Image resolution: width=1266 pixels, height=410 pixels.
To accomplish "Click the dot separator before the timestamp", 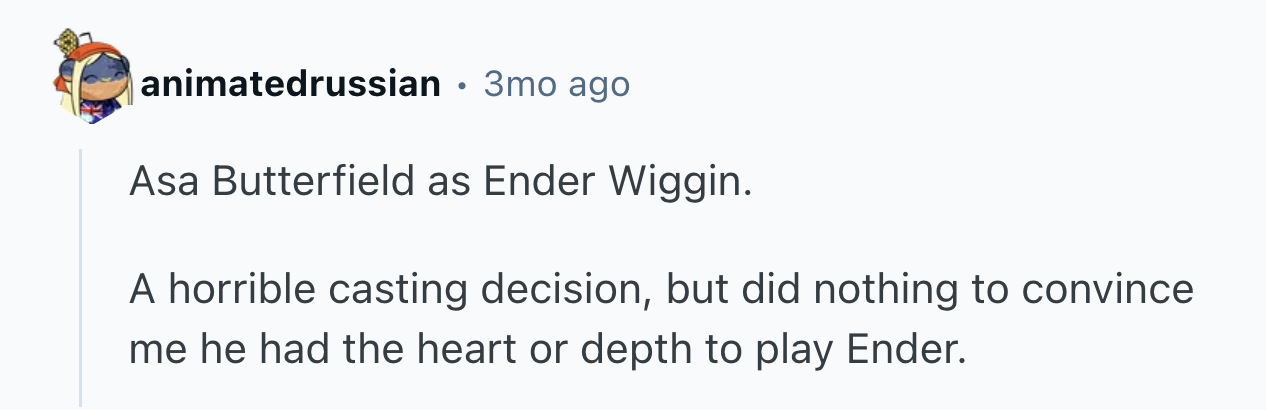I will coord(461,85).
